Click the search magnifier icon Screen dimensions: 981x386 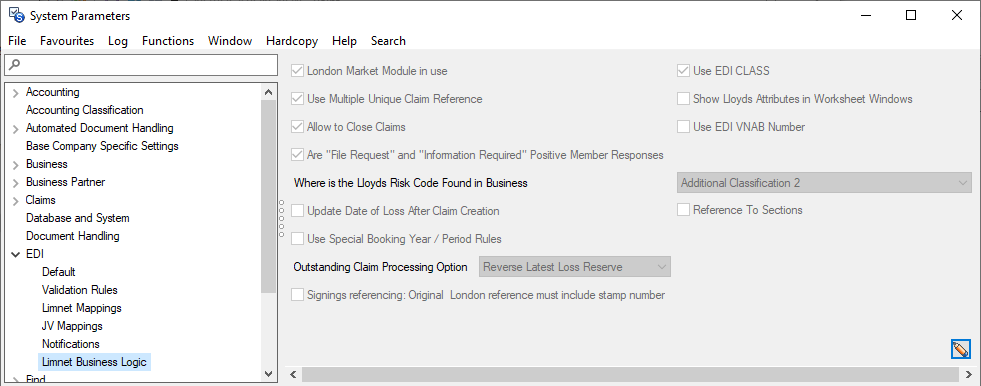point(15,64)
